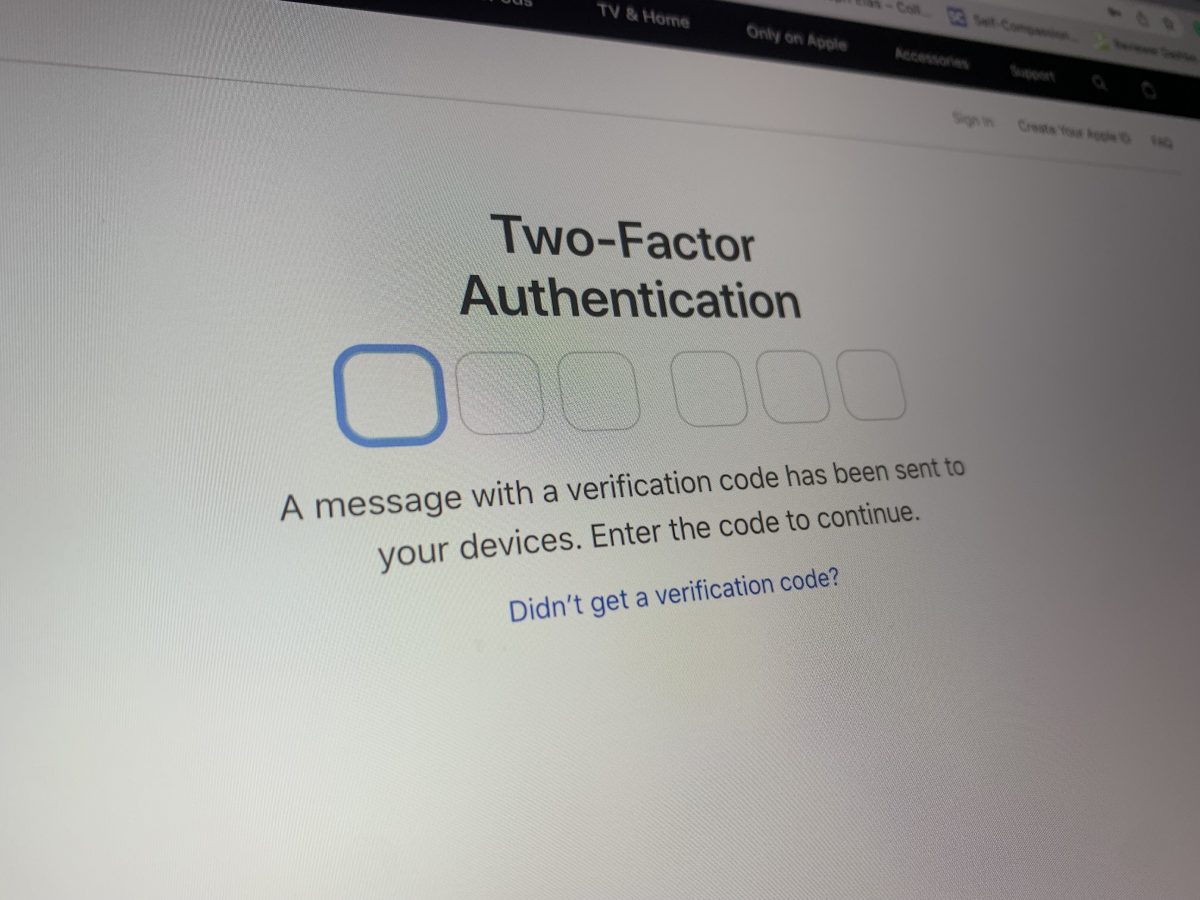Image resolution: width=1200 pixels, height=900 pixels.
Task: Click the sixth verification code box
Action: point(873,385)
